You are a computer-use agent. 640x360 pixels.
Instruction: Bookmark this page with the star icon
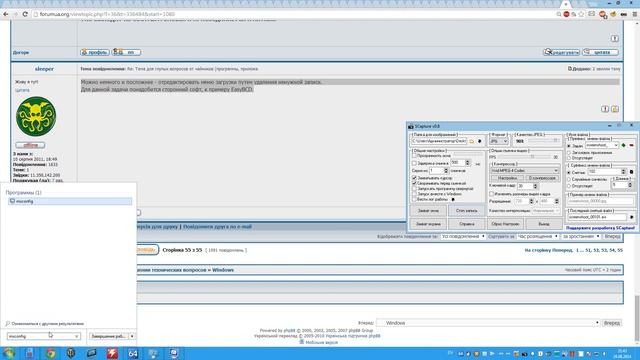[581, 14]
